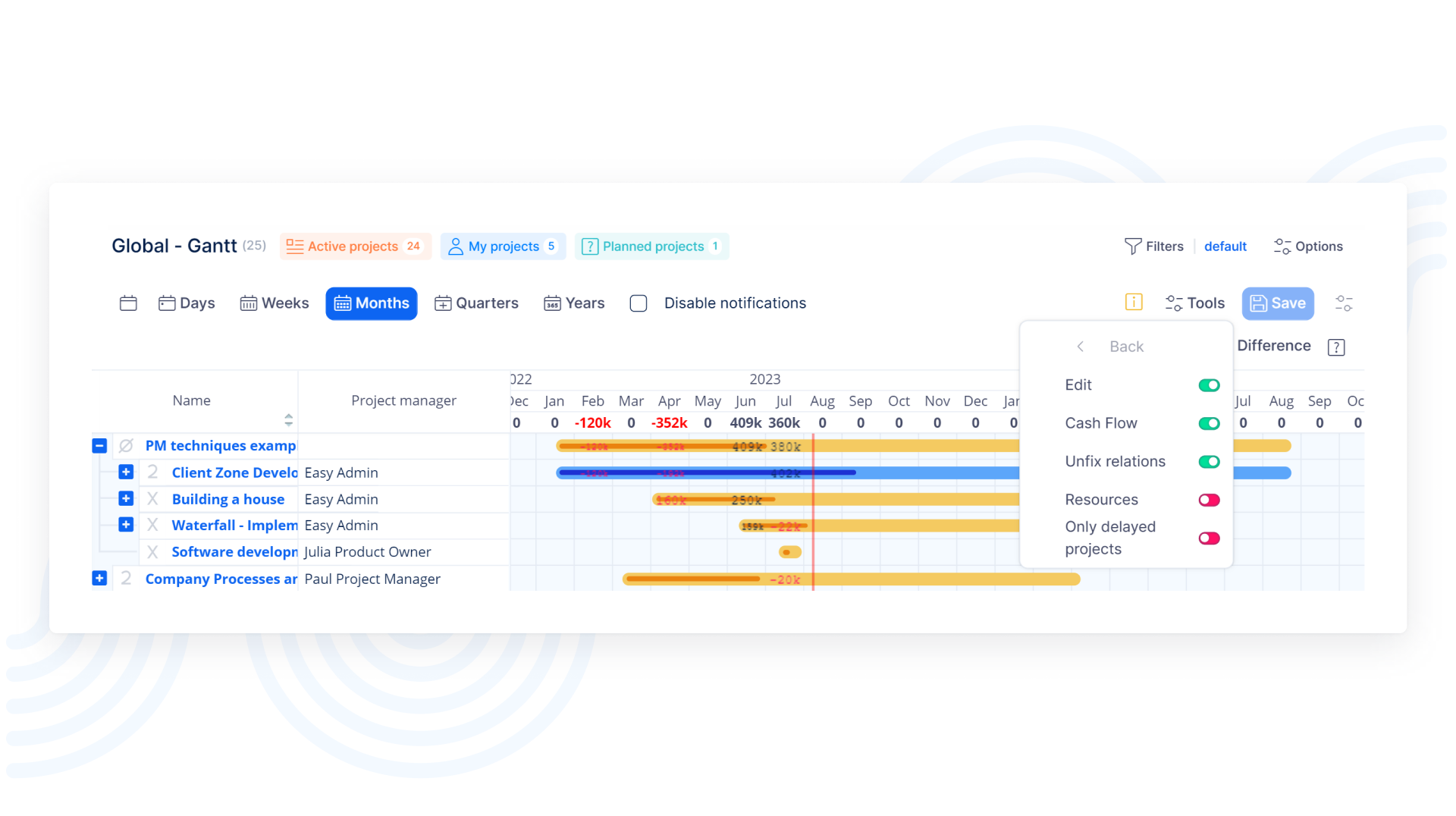Switch to the Quarters view

476,303
